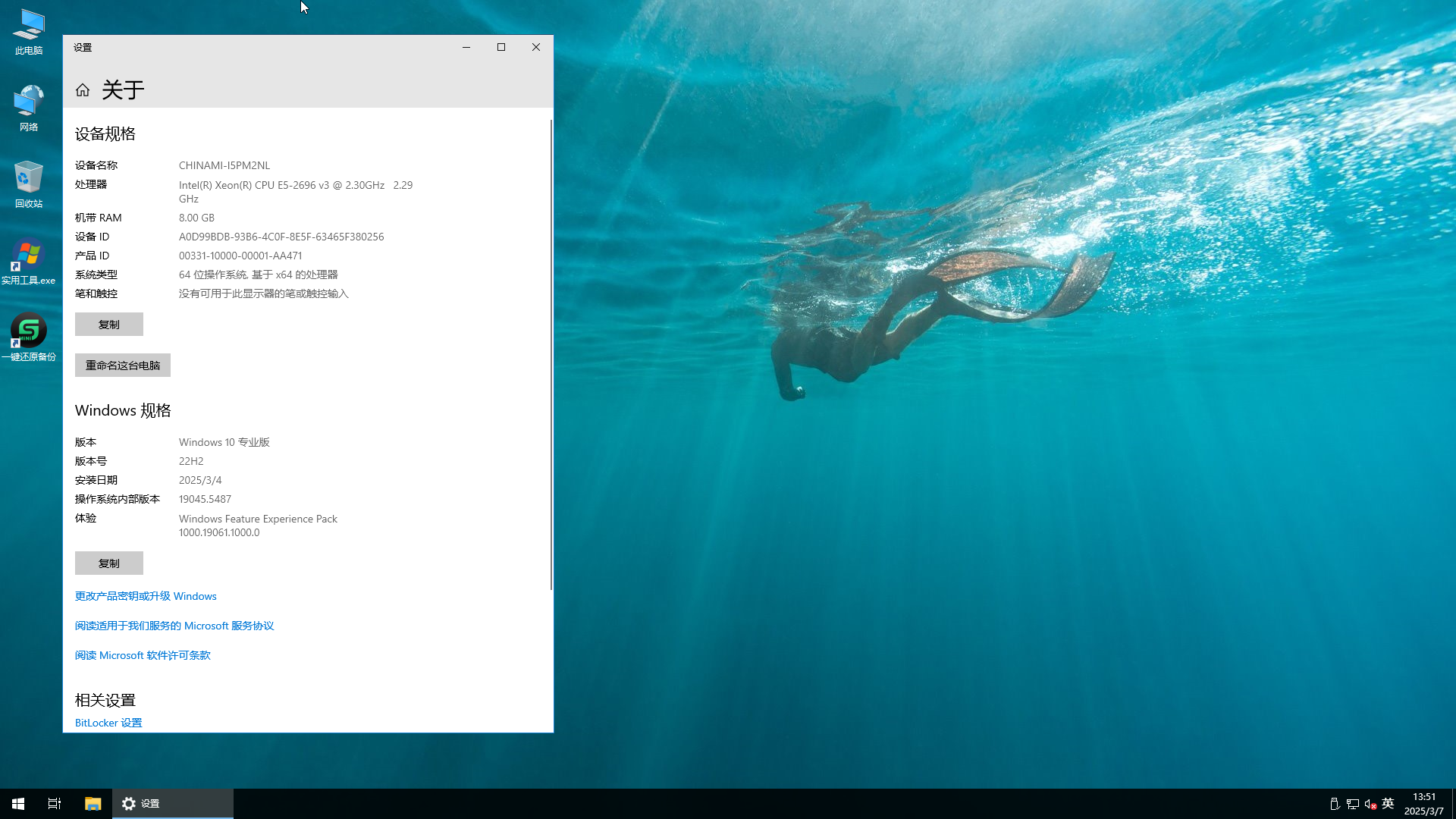Screen dimensions: 1456x819
Task: Click the muted volume tray icon
Action: tap(1371, 804)
